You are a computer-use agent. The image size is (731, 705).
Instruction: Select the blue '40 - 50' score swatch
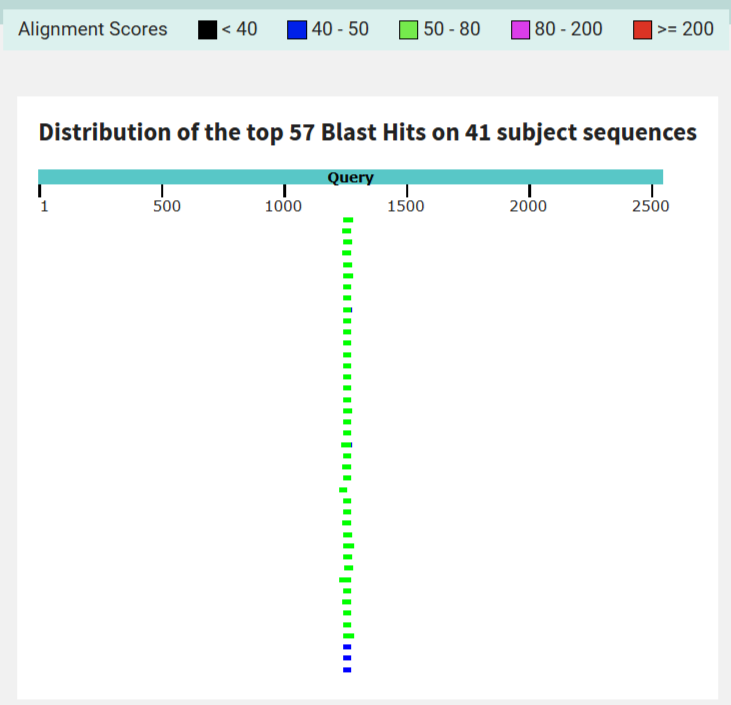coord(297,30)
